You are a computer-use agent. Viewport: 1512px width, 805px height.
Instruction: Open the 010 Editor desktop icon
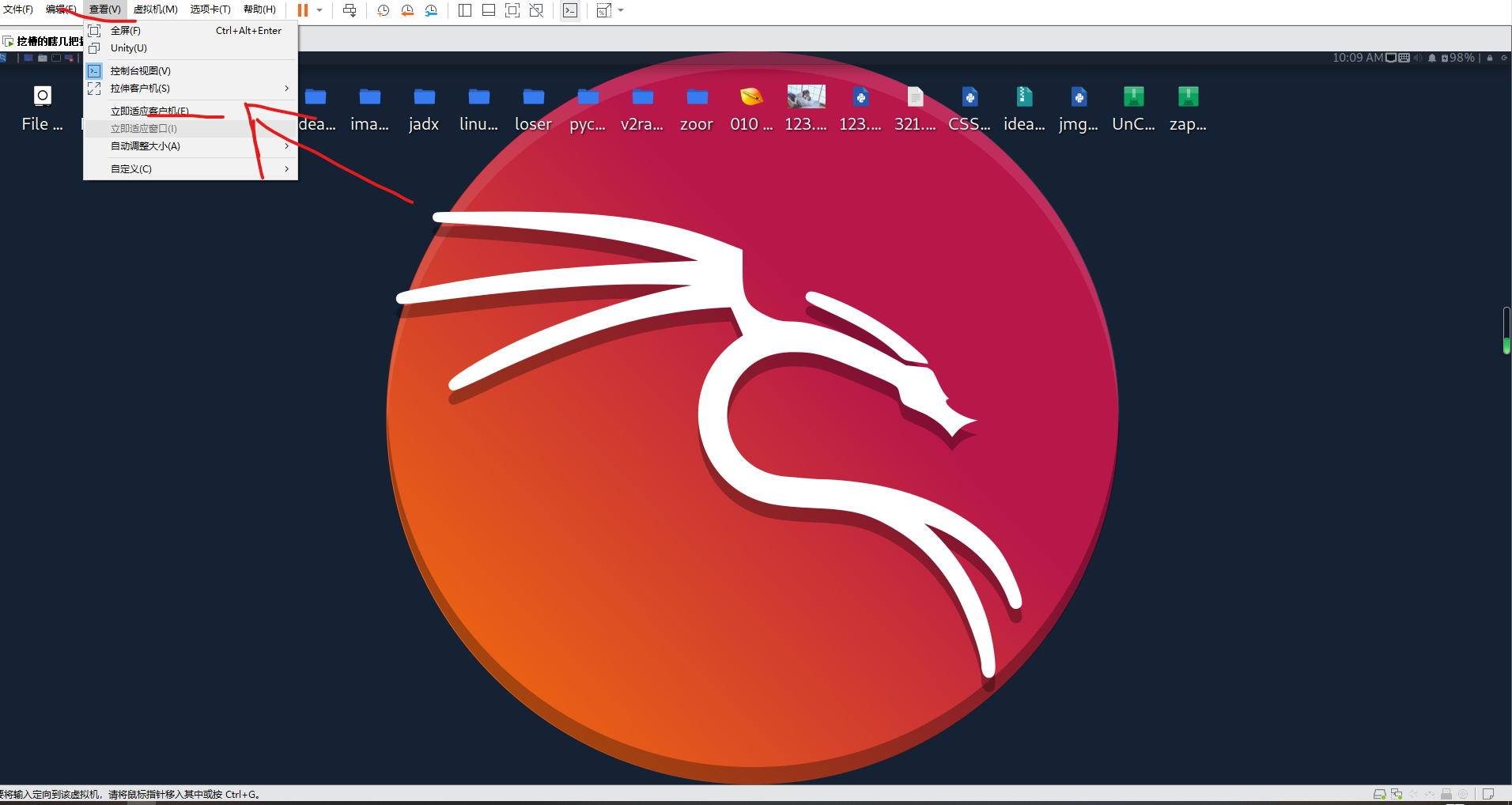click(751, 108)
